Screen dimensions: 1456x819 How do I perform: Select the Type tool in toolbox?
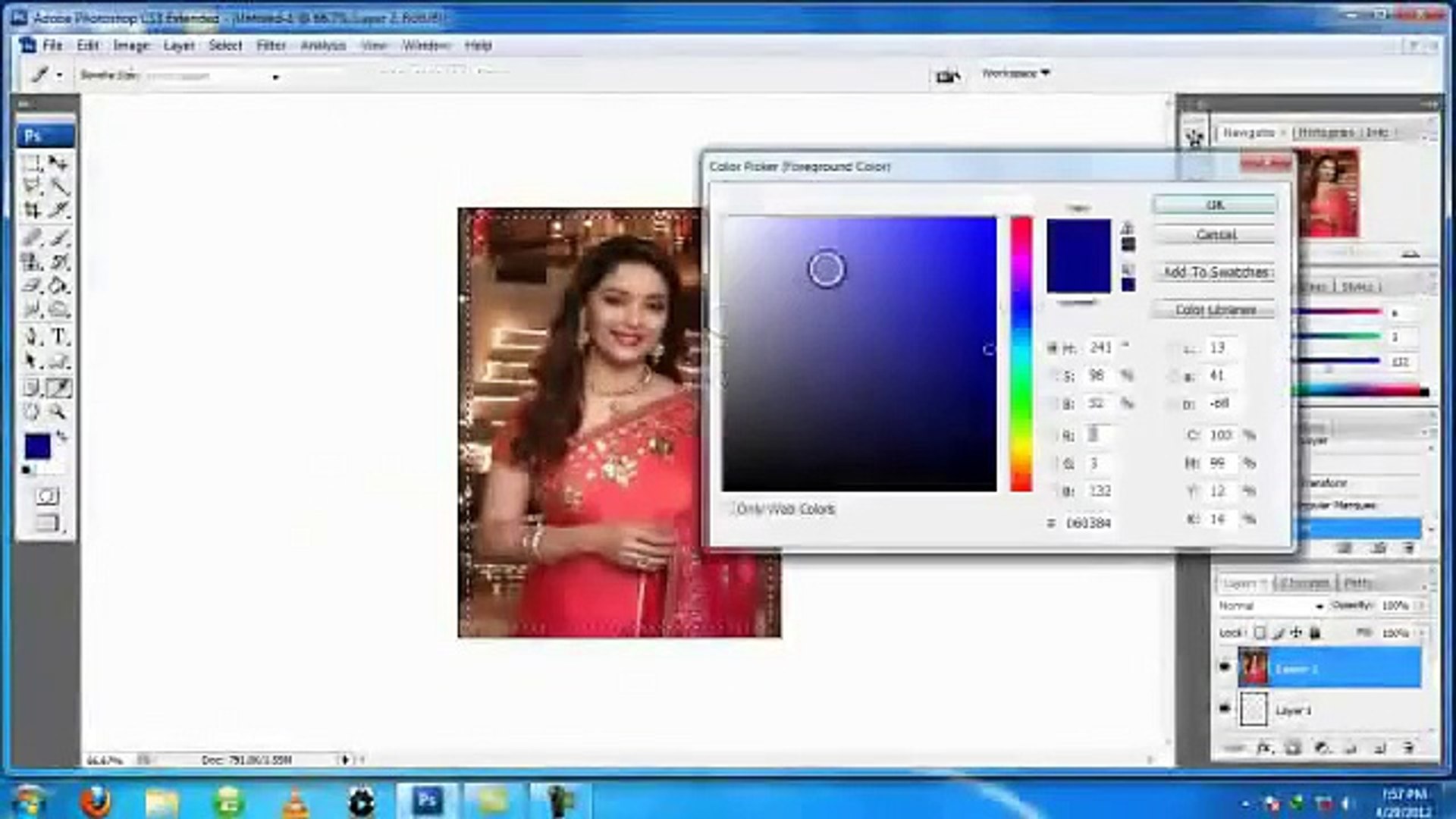(59, 336)
